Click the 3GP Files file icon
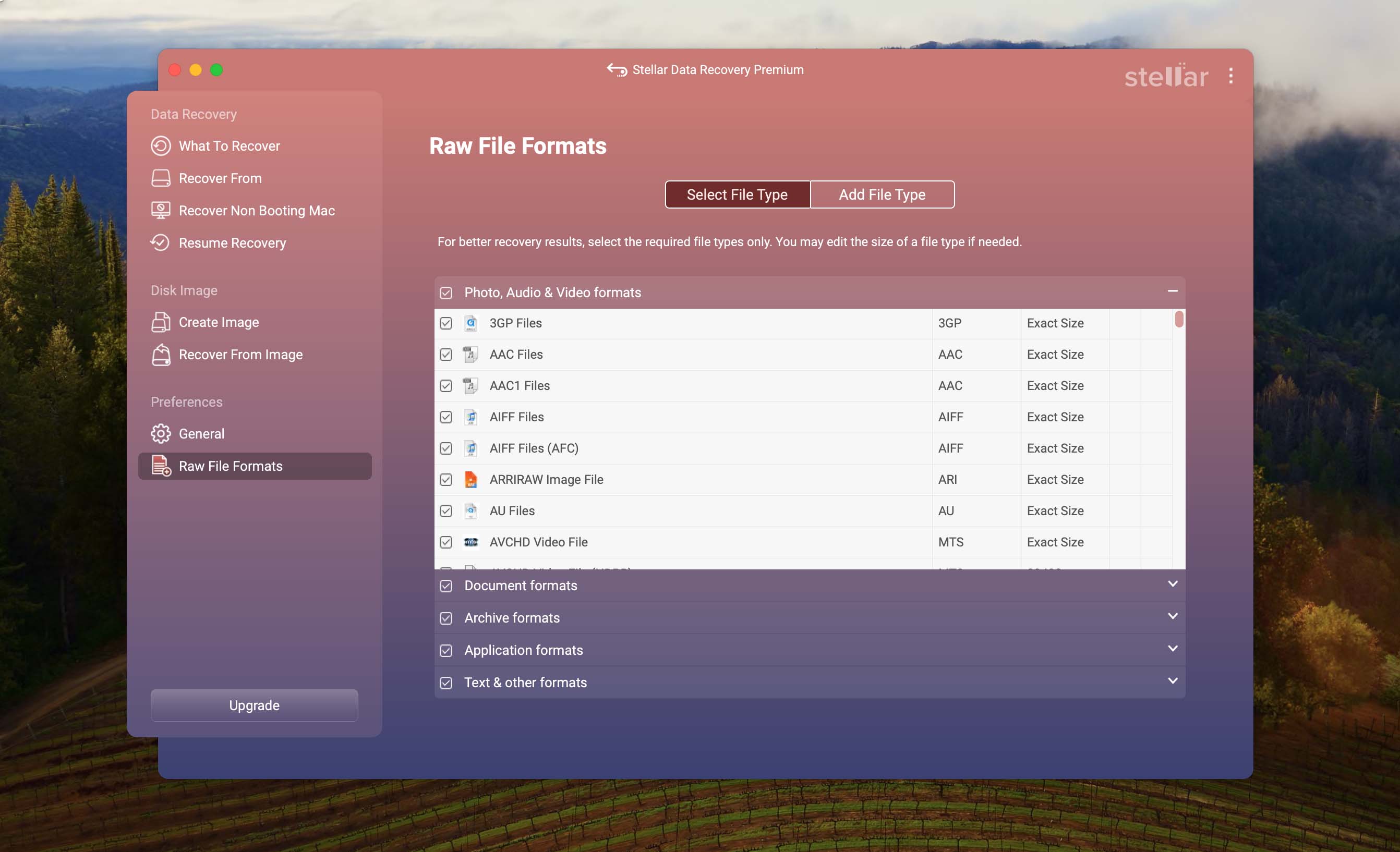 pyautogui.click(x=470, y=323)
